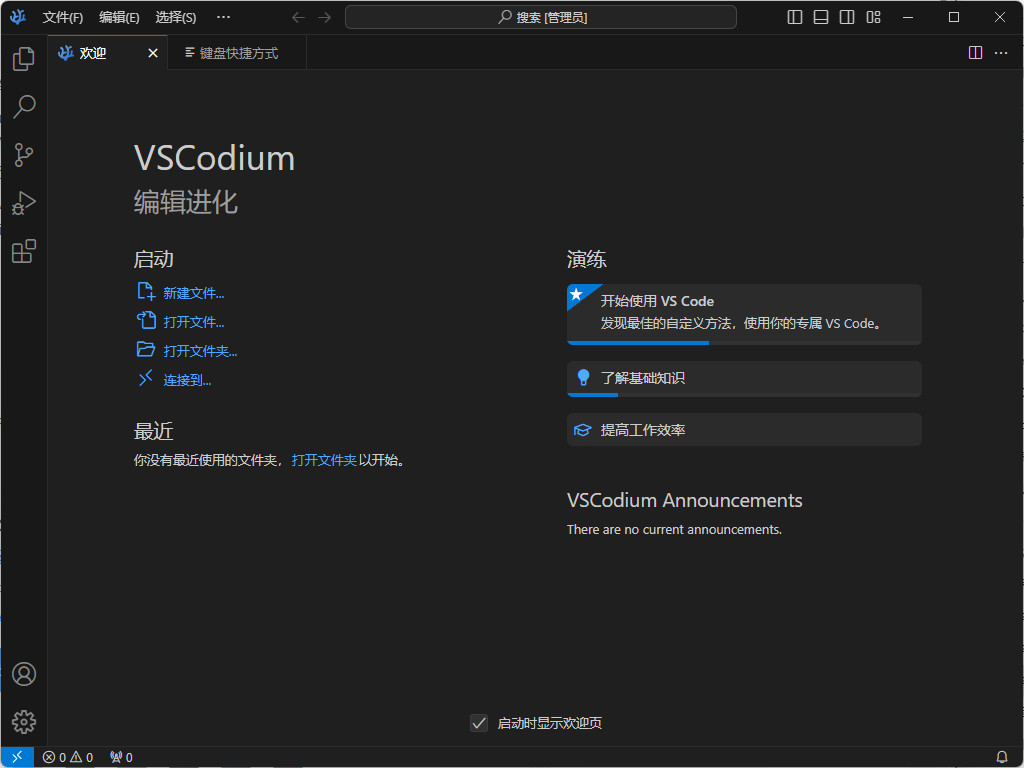
Task: Switch to the 键盘快捷方式 tab
Action: coord(238,53)
